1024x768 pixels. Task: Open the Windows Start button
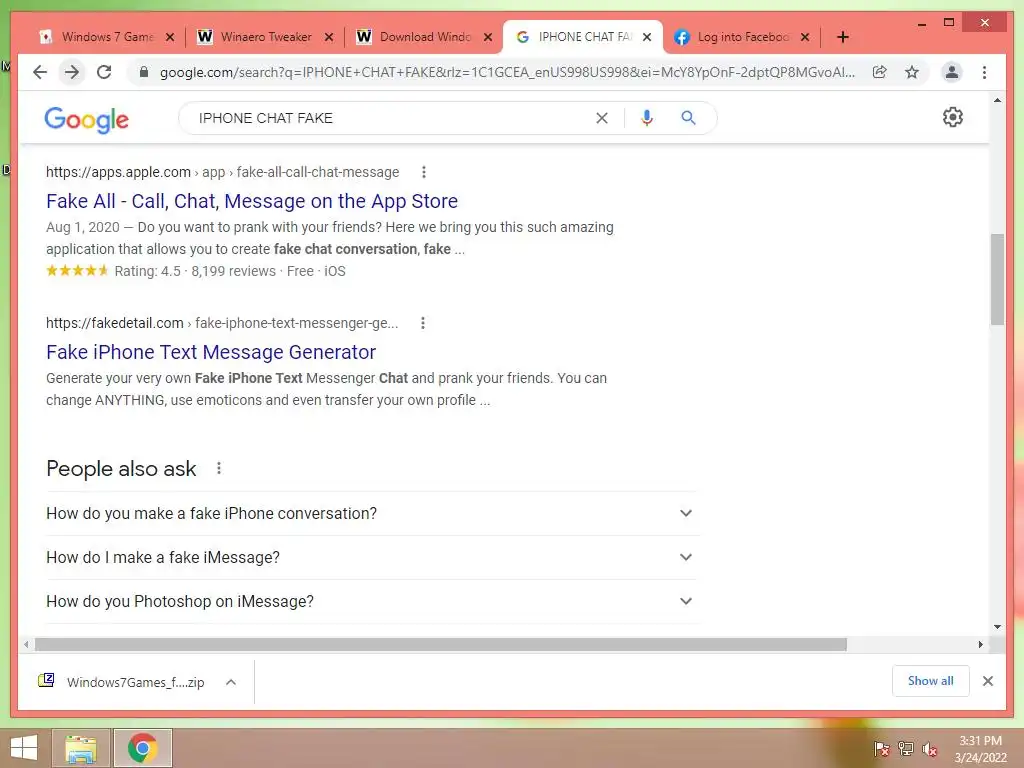coord(24,748)
